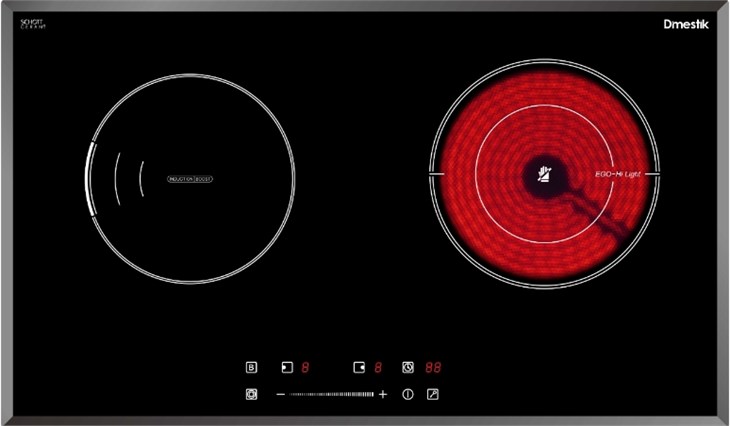Click the Schott Ceran logo
730x426 pixels.
coord(33,24)
